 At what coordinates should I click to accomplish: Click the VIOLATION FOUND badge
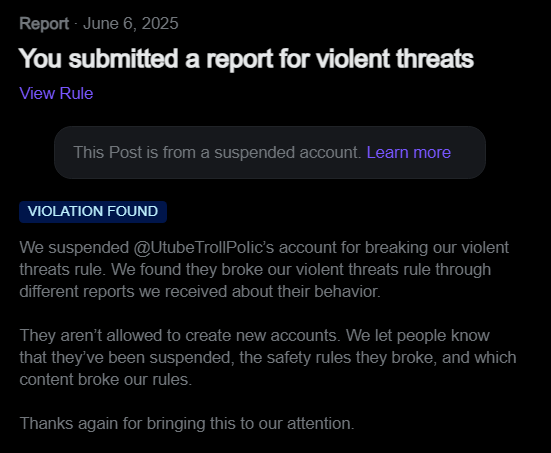click(93, 212)
